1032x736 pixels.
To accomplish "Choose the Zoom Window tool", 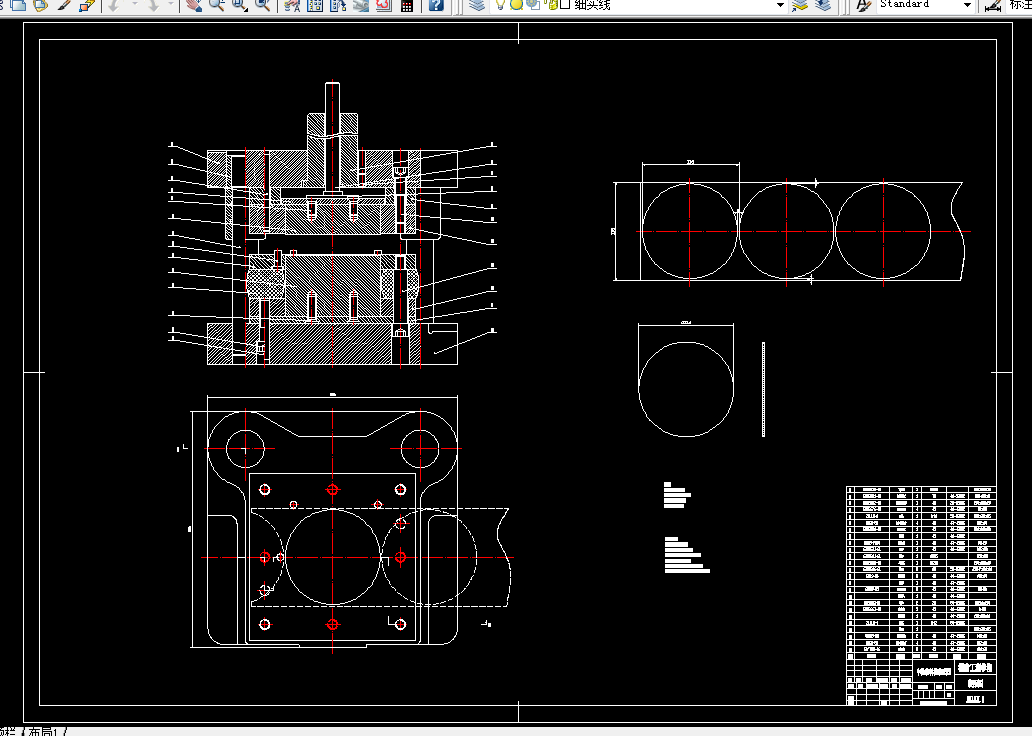I will (x=239, y=5).
